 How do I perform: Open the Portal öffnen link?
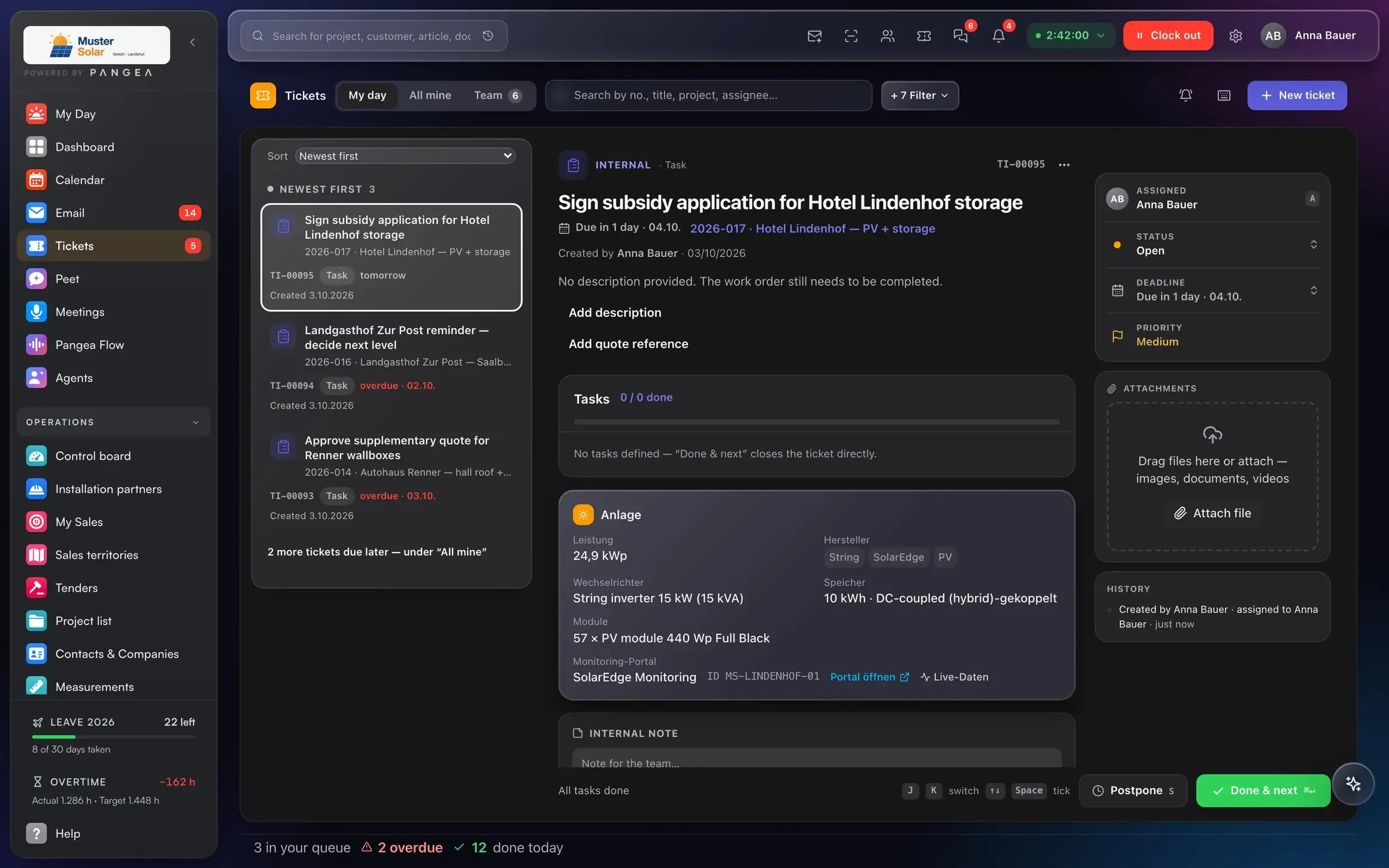pos(869,676)
